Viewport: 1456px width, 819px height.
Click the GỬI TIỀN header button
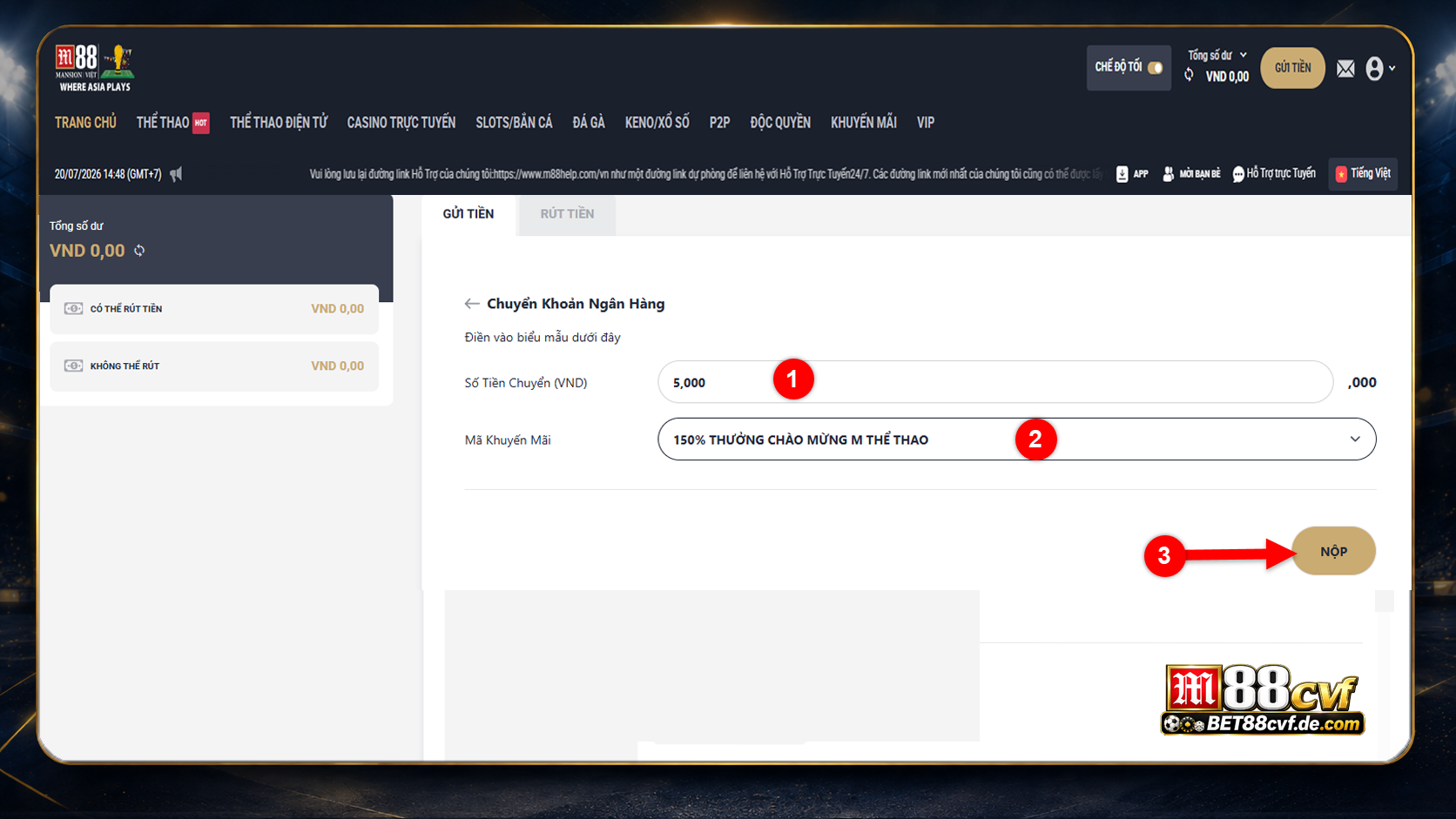[x=1292, y=68]
